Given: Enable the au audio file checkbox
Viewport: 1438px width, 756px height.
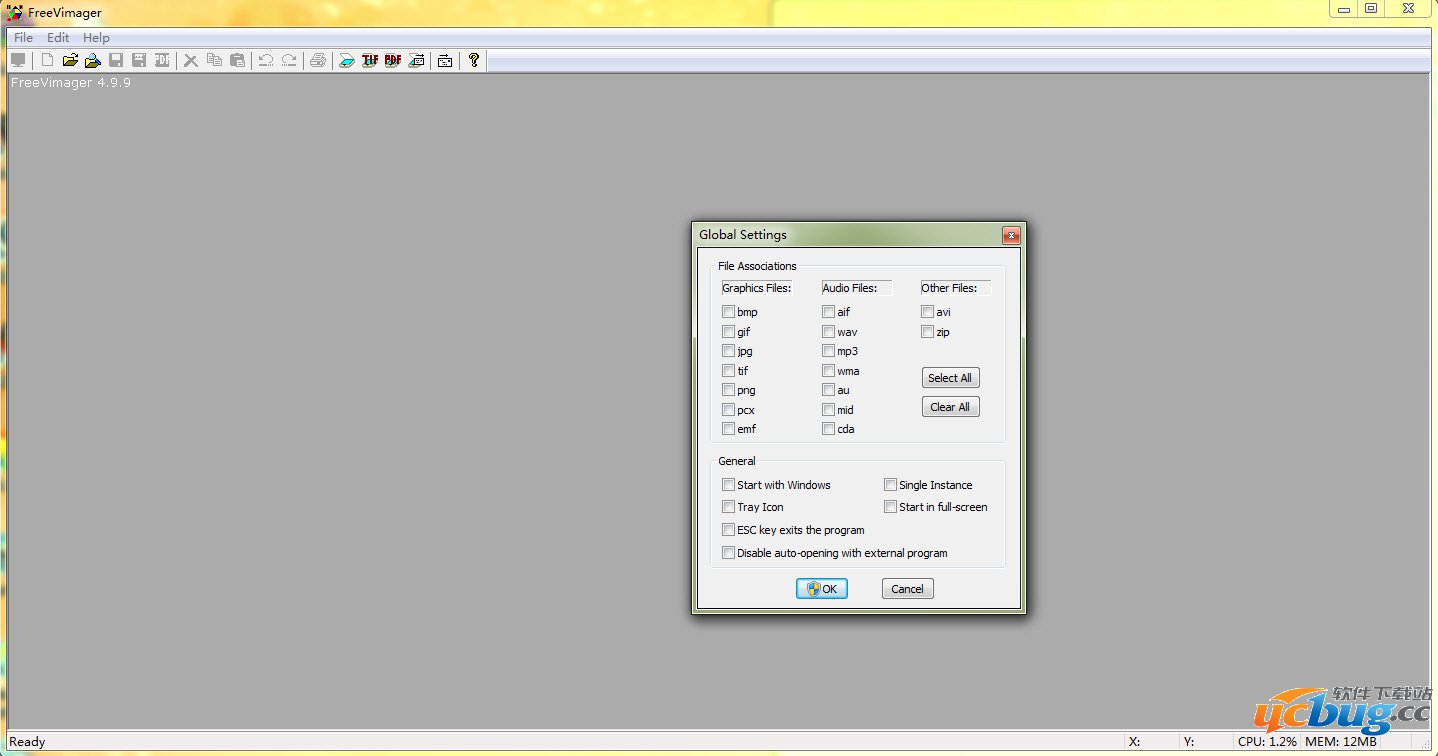Looking at the screenshot, I should point(828,390).
